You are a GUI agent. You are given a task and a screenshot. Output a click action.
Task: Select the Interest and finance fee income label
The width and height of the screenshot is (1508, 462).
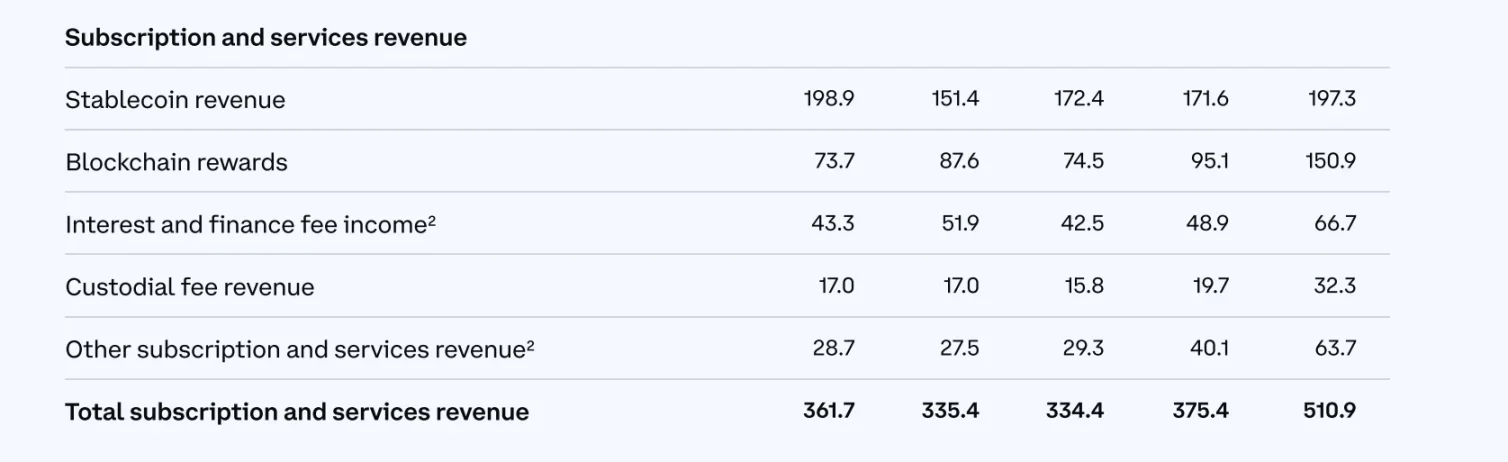(x=246, y=225)
